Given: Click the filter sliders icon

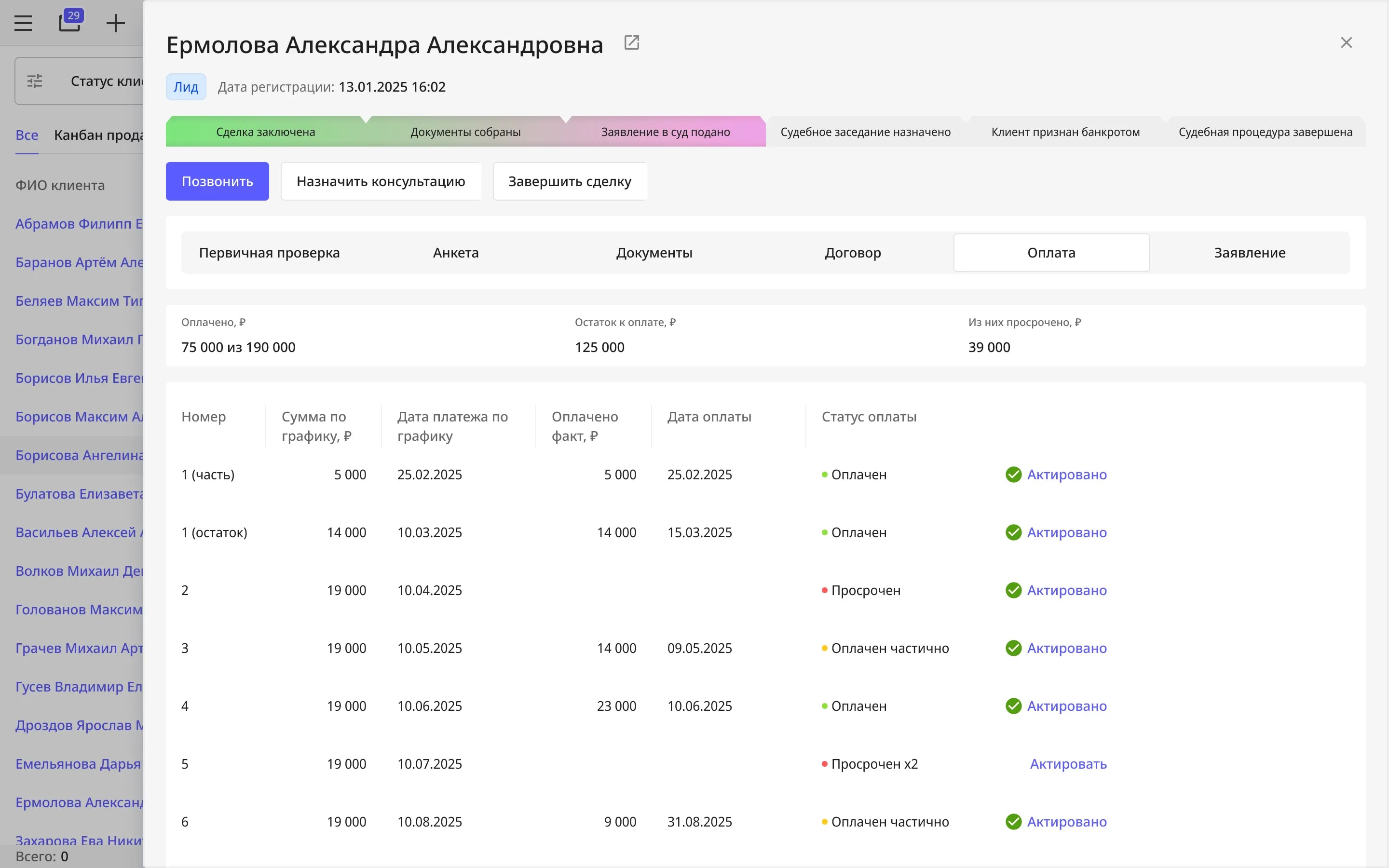Looking at the screenshot, I should pos(35,81).
